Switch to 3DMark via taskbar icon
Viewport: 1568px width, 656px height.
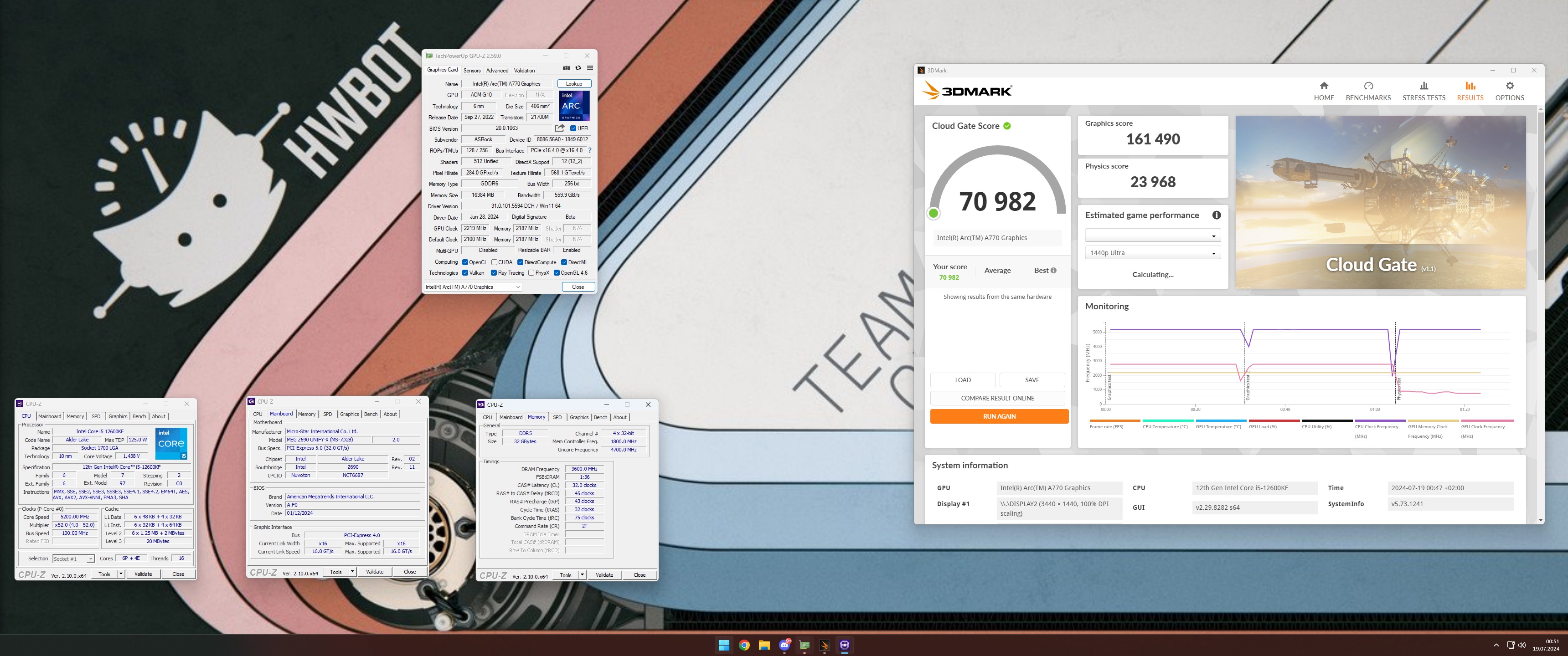pyautogui.click(x=824, y=645)
